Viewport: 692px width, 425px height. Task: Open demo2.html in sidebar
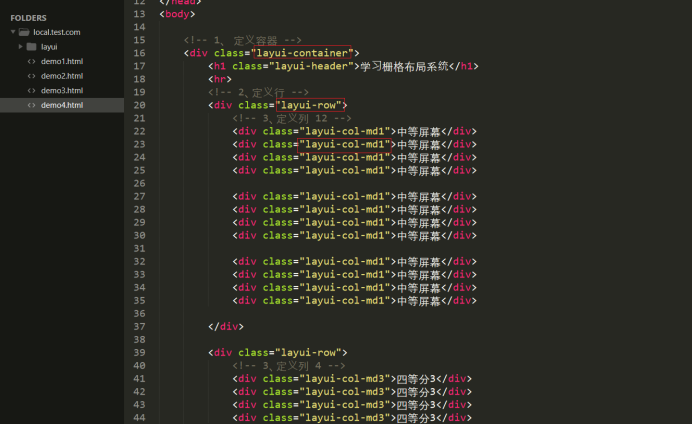(62, 76)
